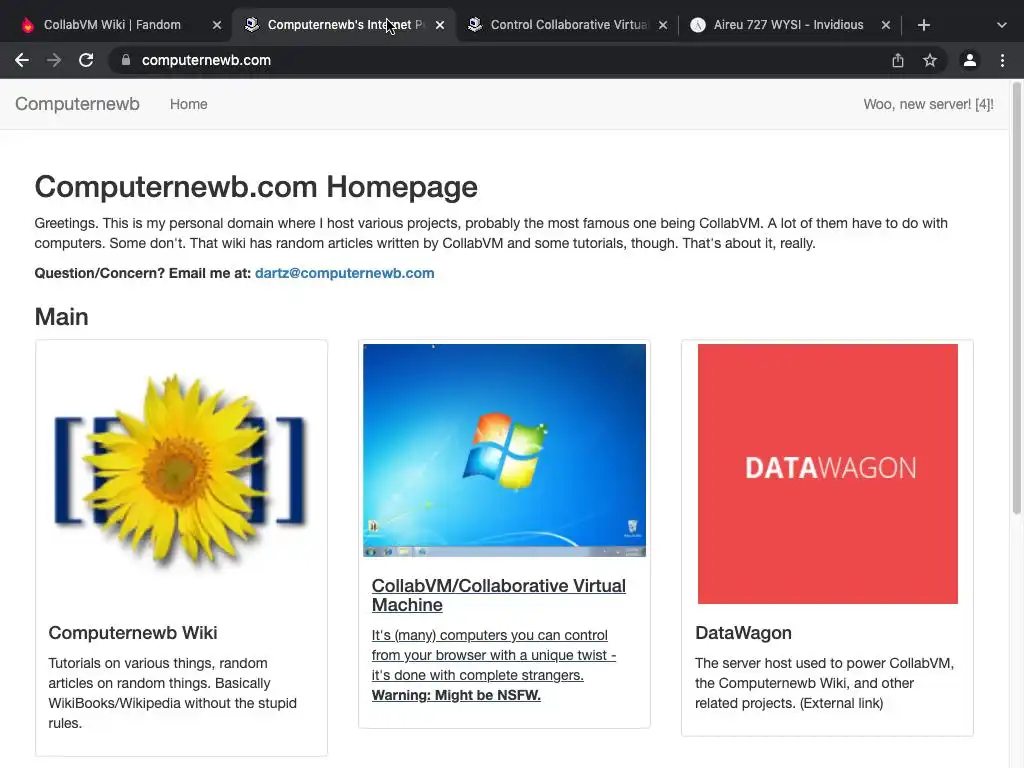Click the Fandom flame favicon

click(27, 25)
